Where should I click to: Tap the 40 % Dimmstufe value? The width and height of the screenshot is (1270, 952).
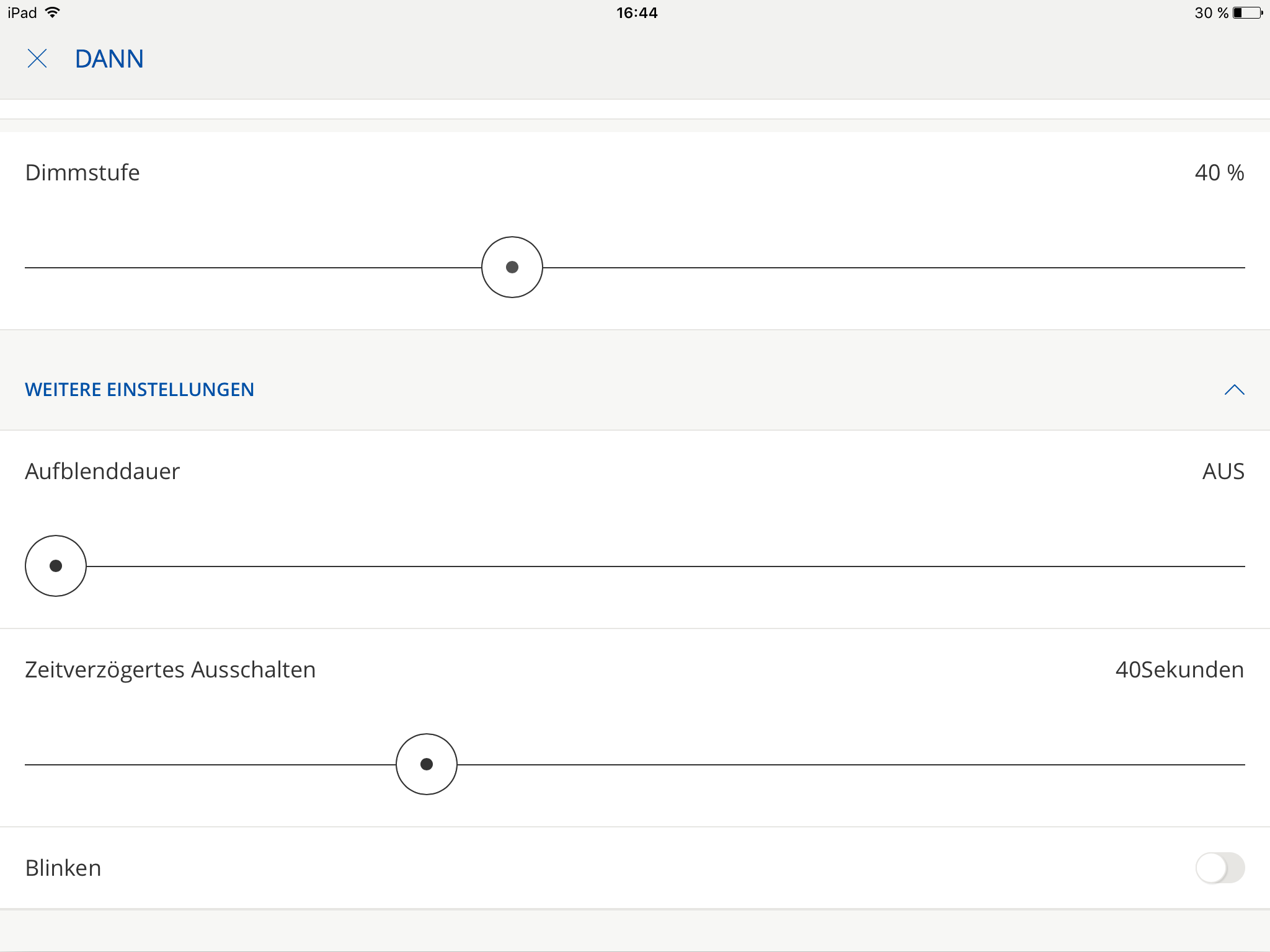[1219, 173]
